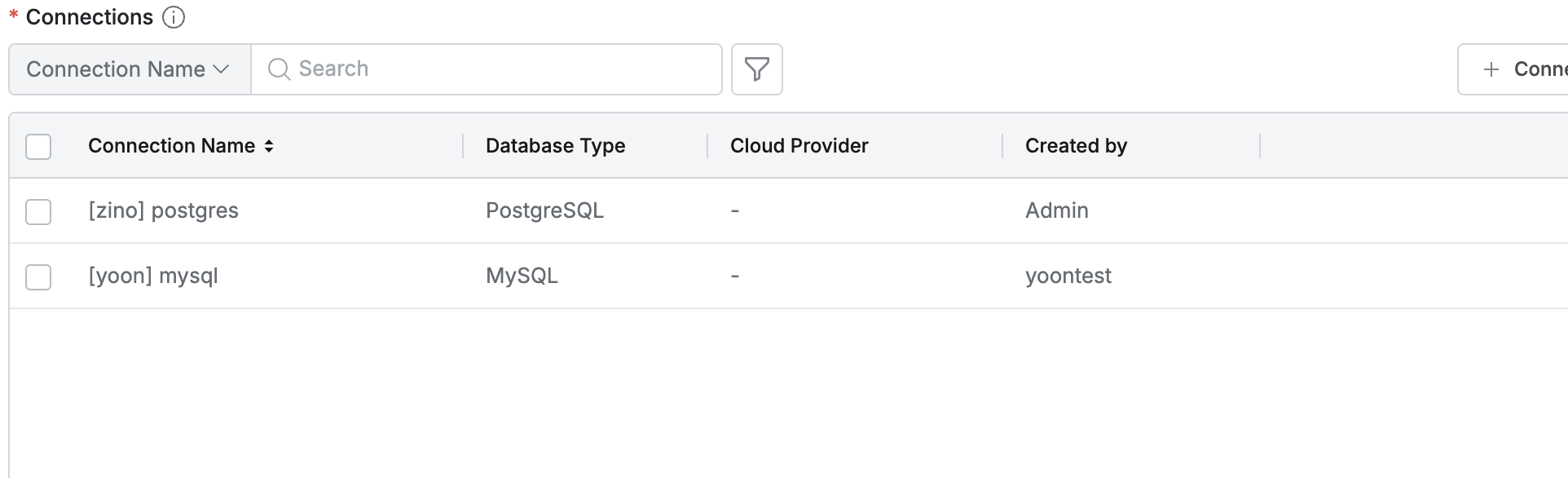Click the [yoon] mysql connection name

coord(153,276)
